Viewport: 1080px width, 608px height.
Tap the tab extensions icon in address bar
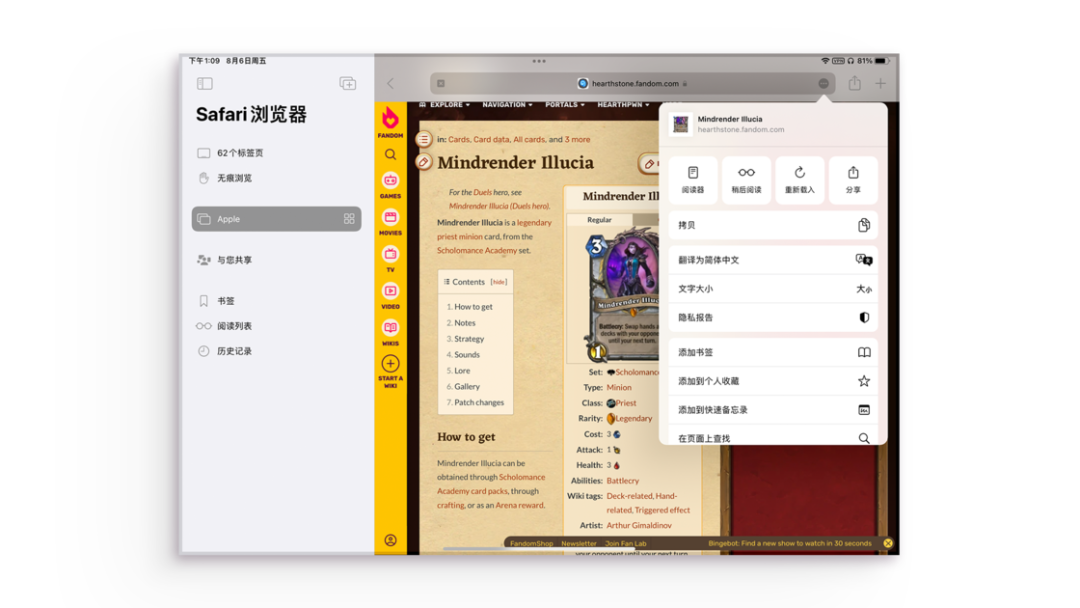(x=441, y=83)
